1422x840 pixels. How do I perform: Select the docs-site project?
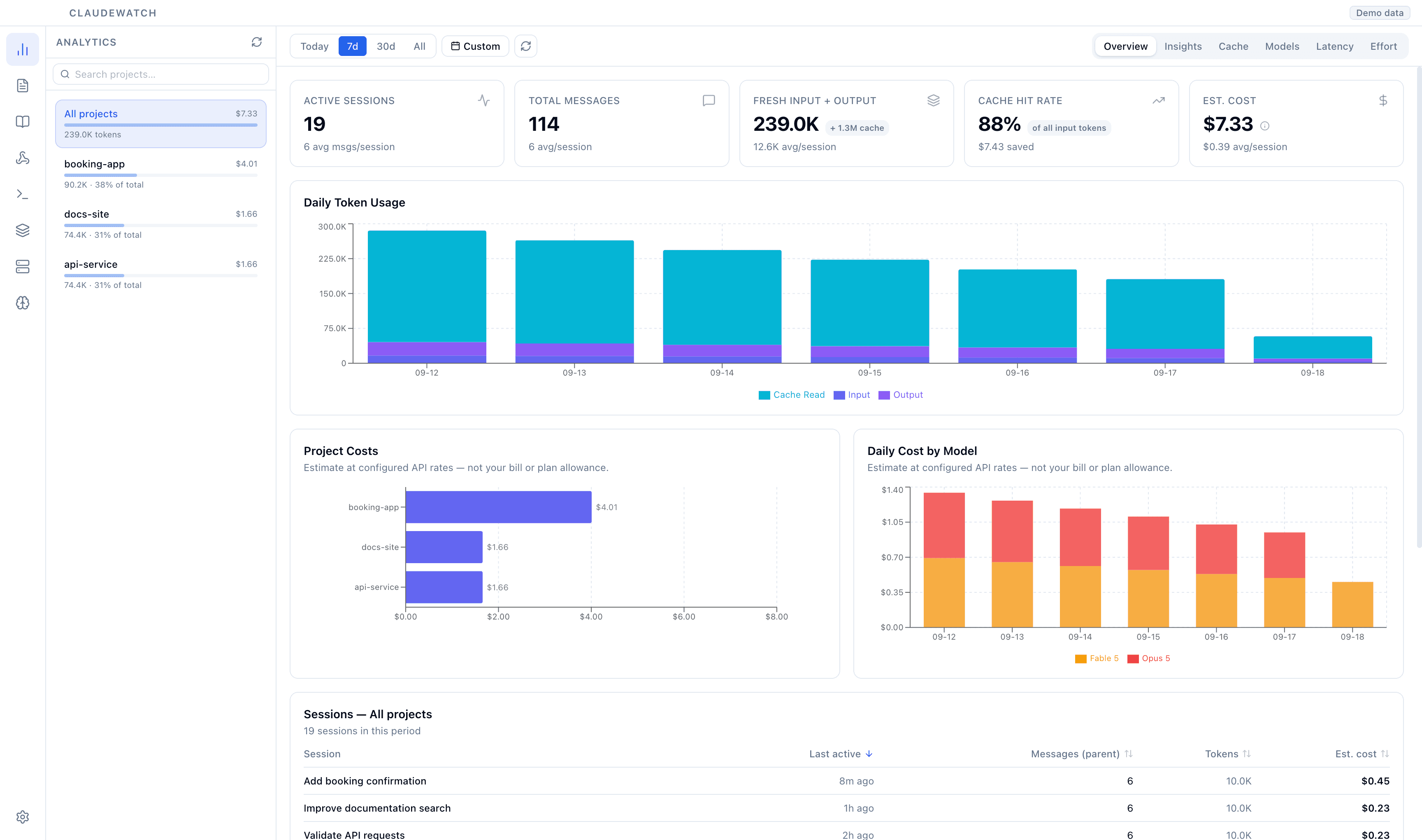161,224
